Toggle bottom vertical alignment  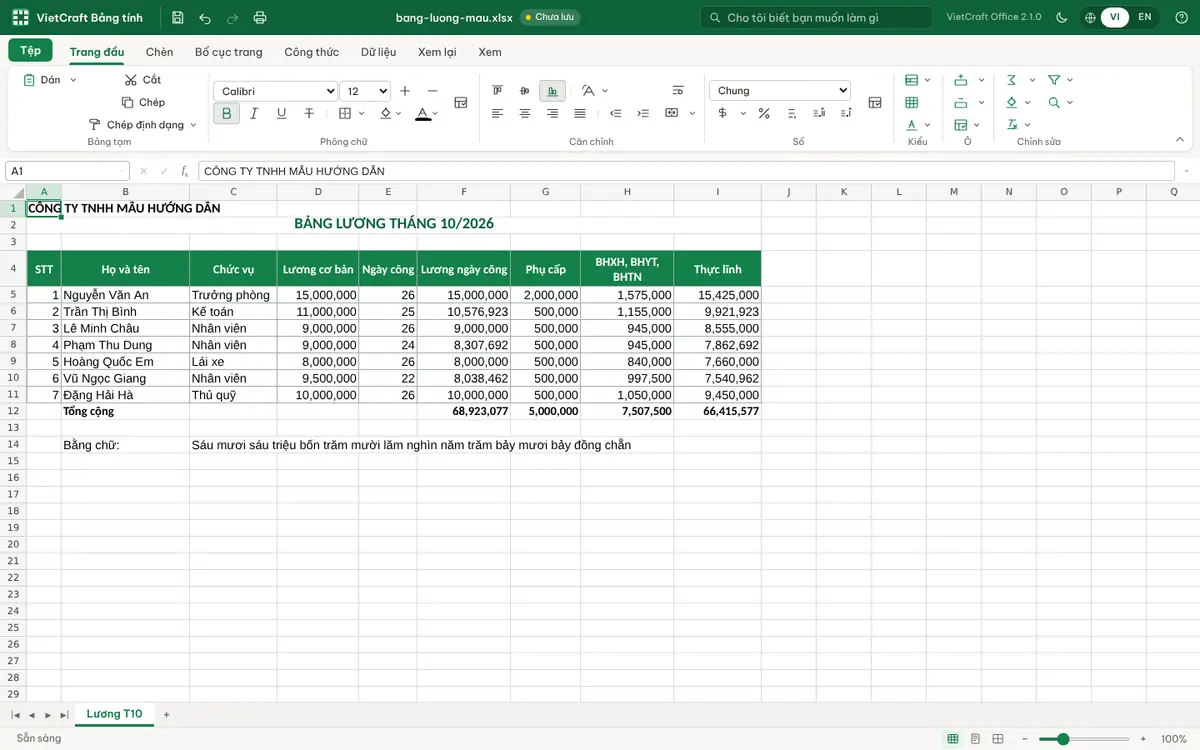(552, 91)
